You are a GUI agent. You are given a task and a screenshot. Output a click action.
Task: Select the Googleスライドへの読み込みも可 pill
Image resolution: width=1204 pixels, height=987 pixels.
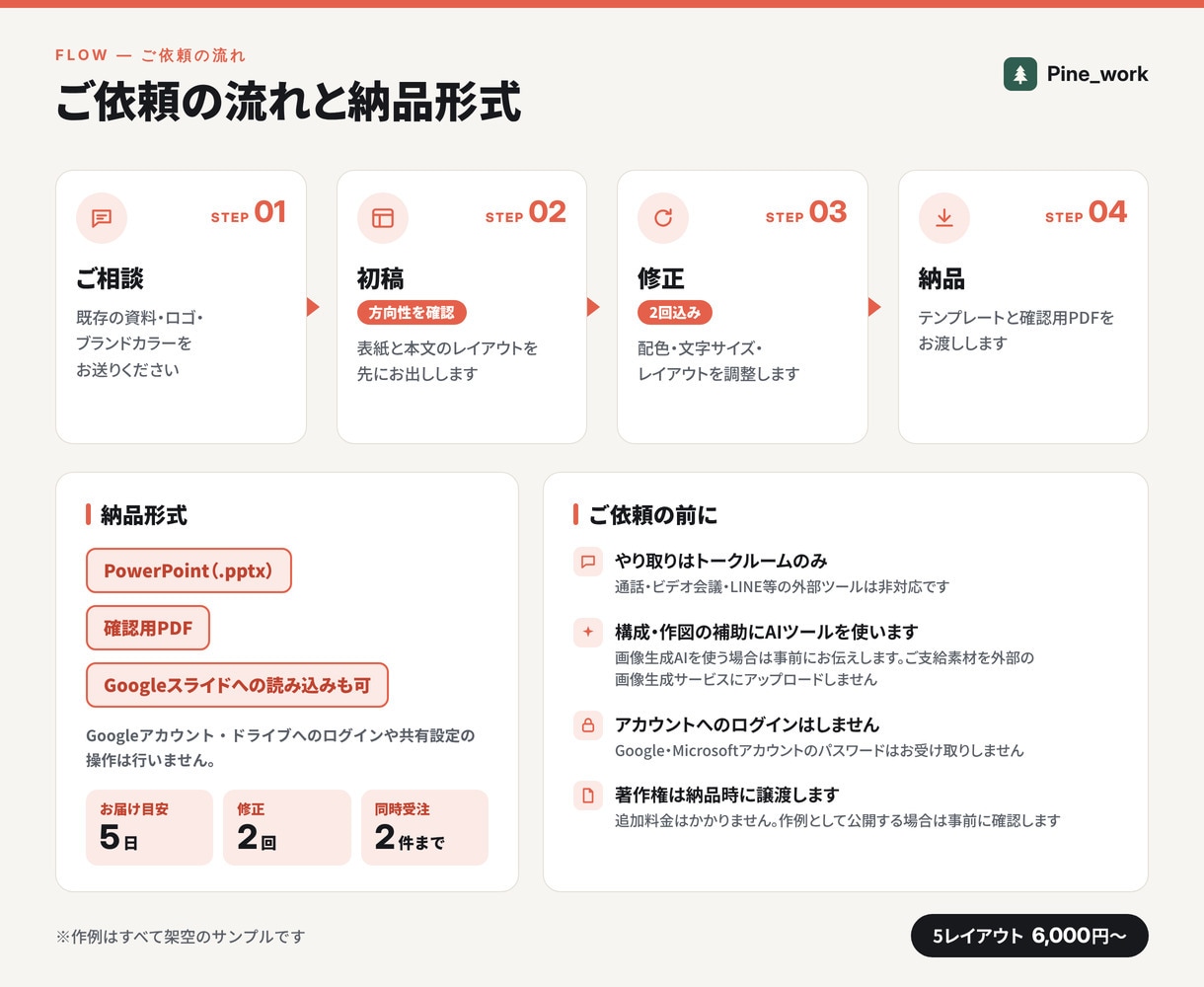point(237,685)
